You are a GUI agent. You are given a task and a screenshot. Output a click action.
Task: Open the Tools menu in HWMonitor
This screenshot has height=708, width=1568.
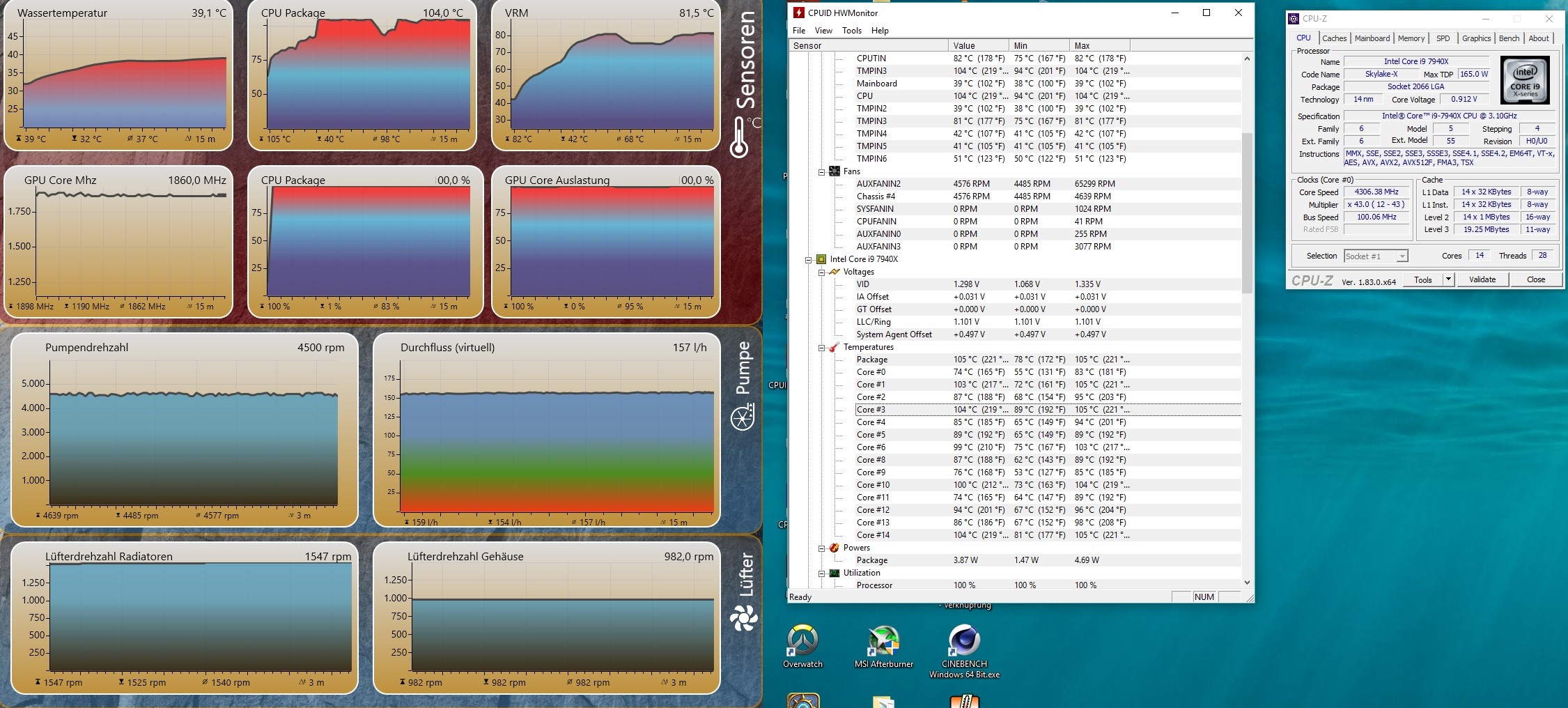(852, 31)
